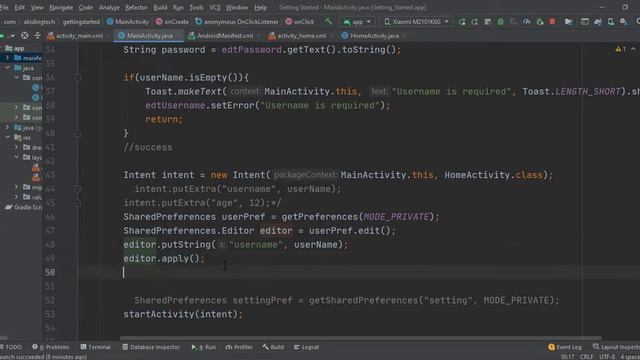
Task: Click the first Apply Changes icon after device selector
Action: coord(462,22)
